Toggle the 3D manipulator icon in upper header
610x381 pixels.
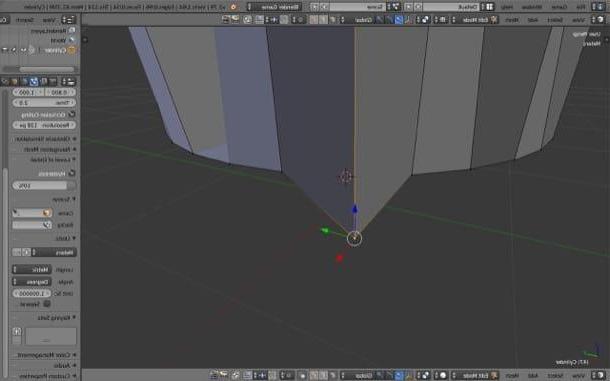tap(408, 19)
